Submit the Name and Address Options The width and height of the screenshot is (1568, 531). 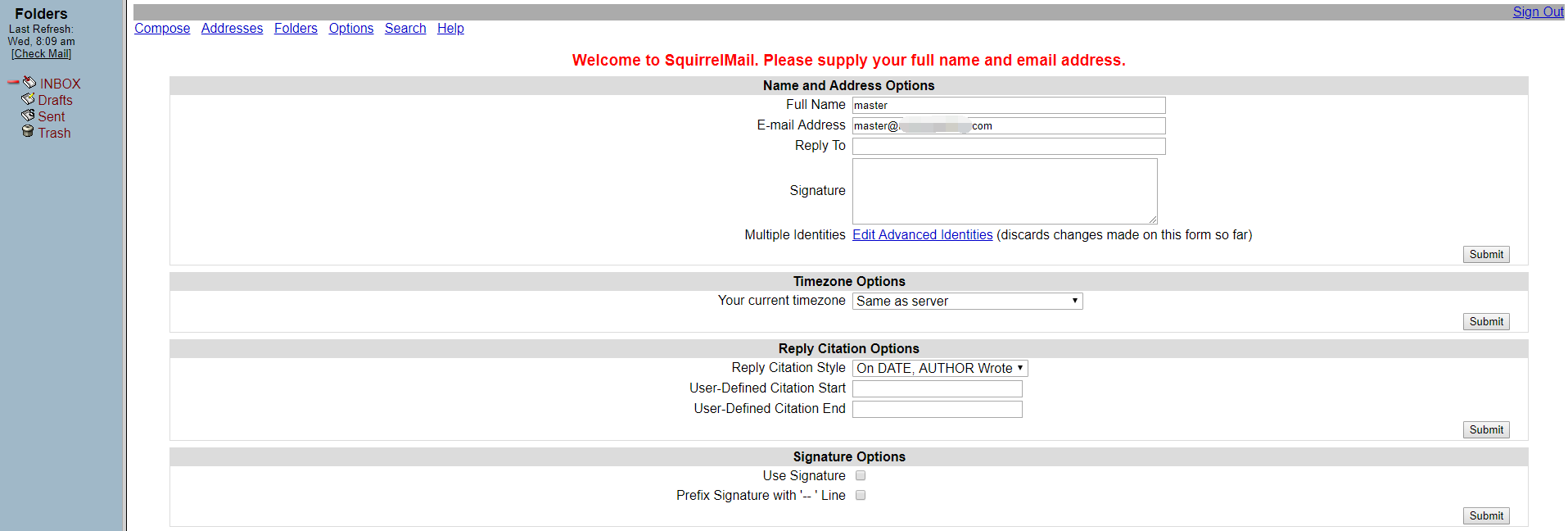(1485, 255)
